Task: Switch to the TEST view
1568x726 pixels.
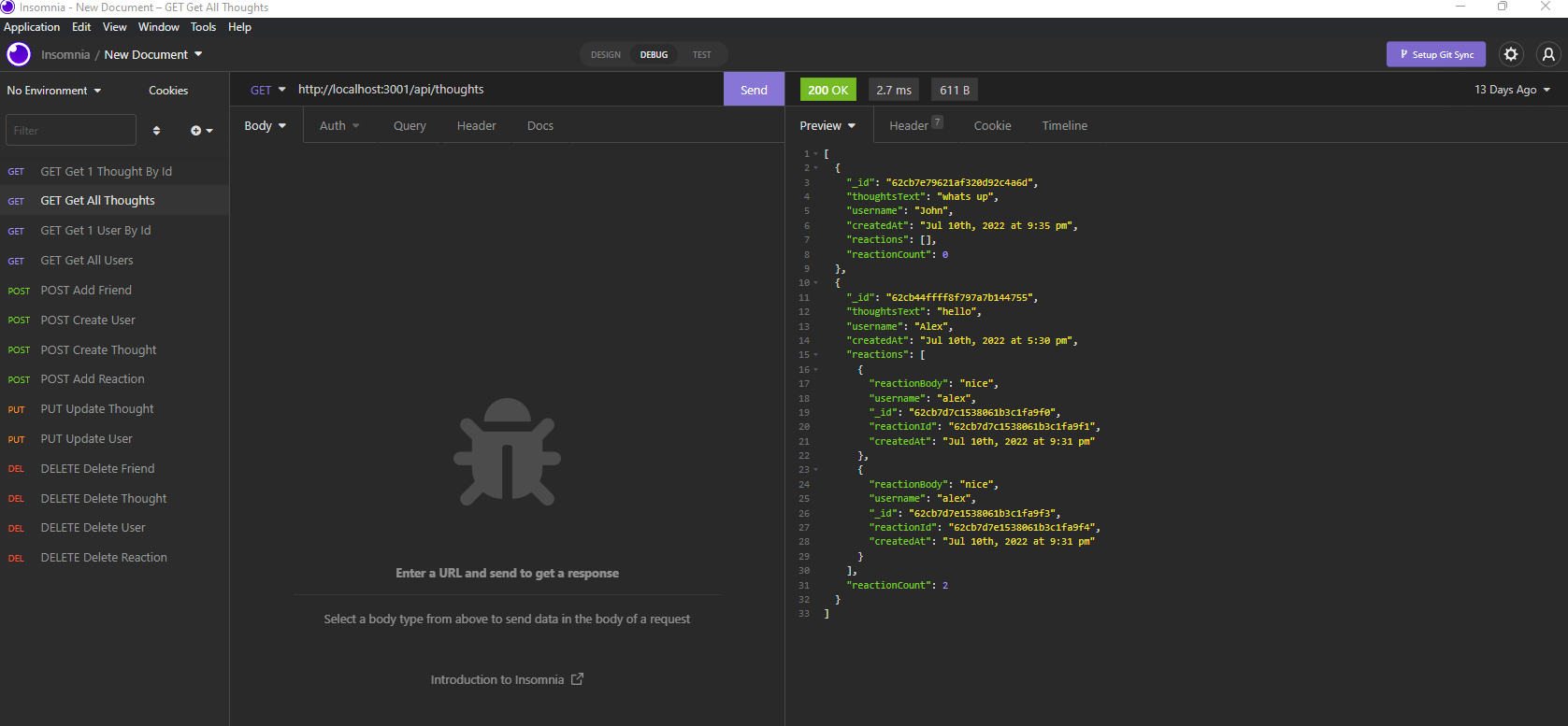Action: coord(701,55)
